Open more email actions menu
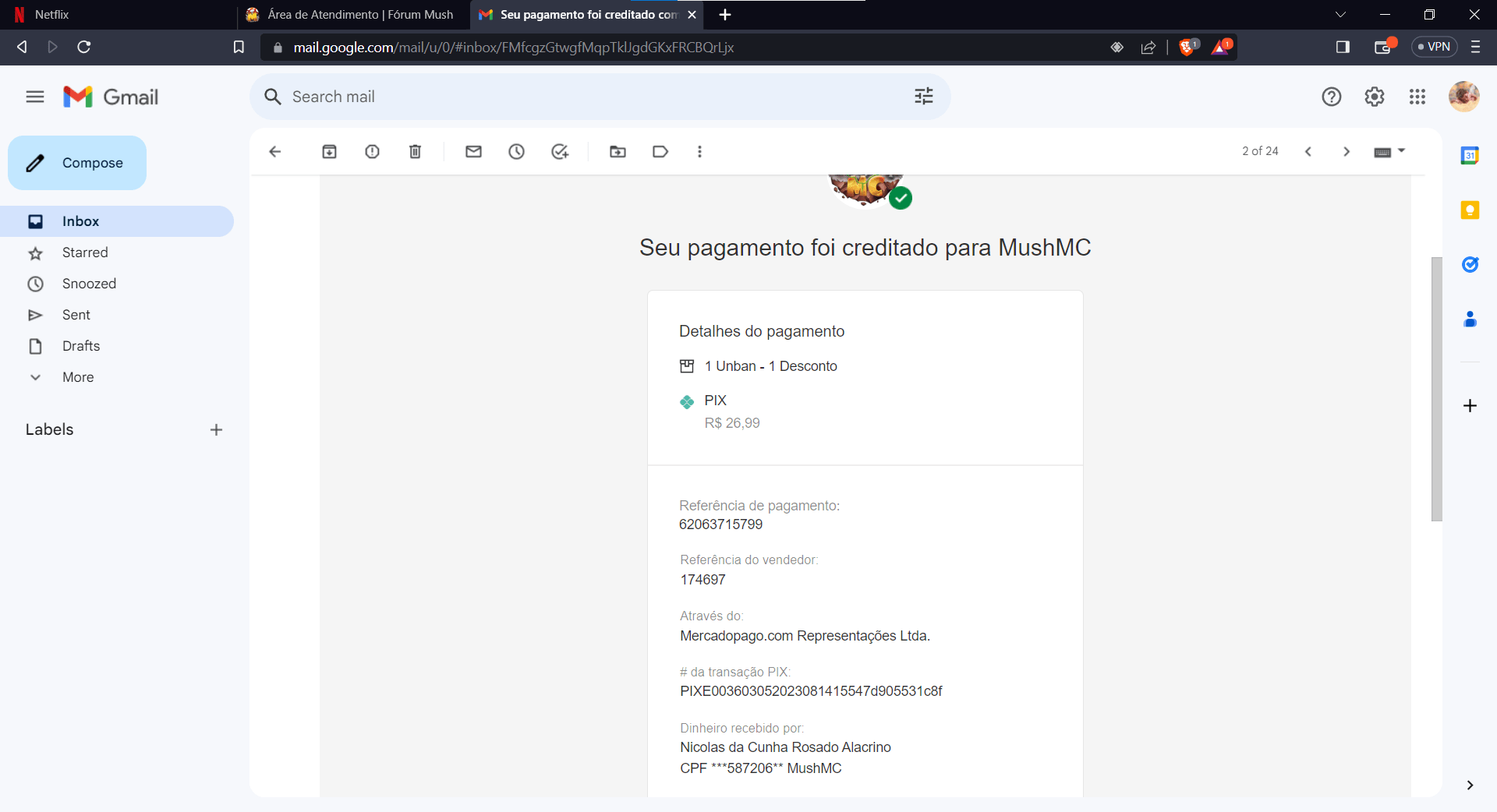 699,151
